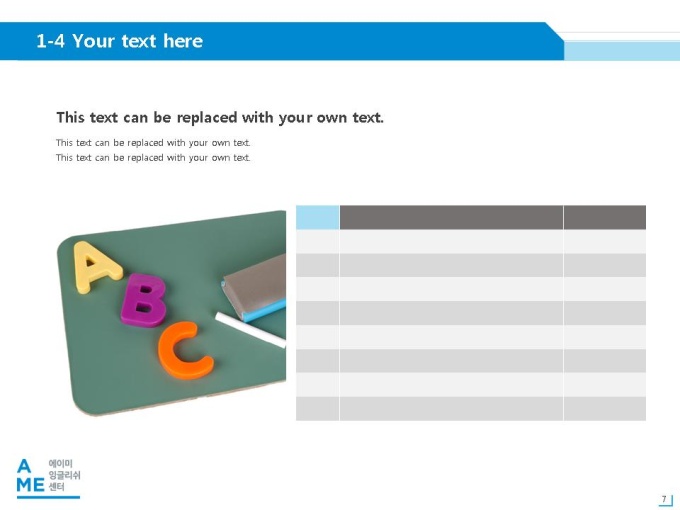Click the '1-4 Your text here' title
The image size is (680, 510).
point(119,41)
